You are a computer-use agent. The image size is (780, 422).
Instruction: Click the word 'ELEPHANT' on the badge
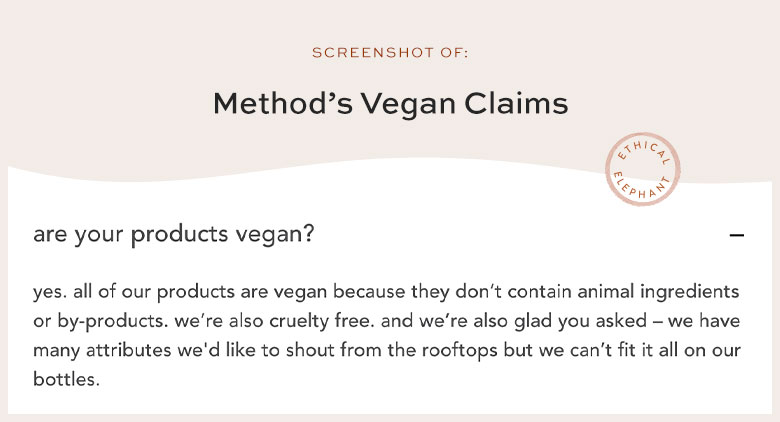(641, 187)
